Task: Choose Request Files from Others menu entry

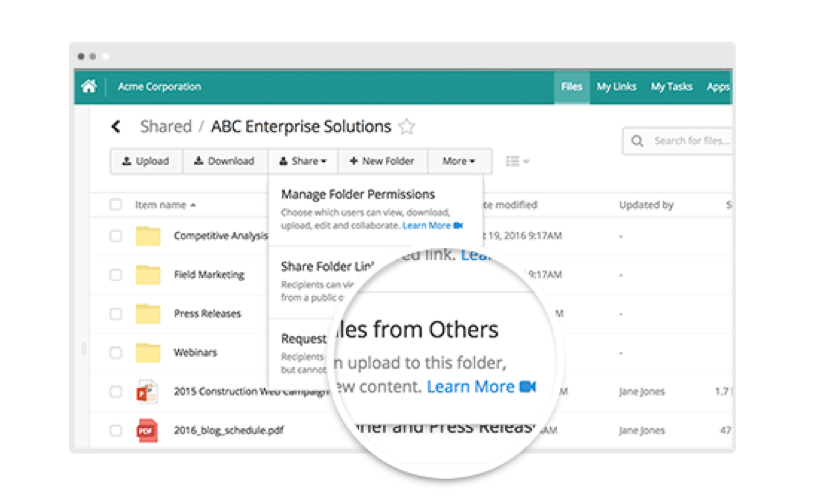Action: coord(304,338)
